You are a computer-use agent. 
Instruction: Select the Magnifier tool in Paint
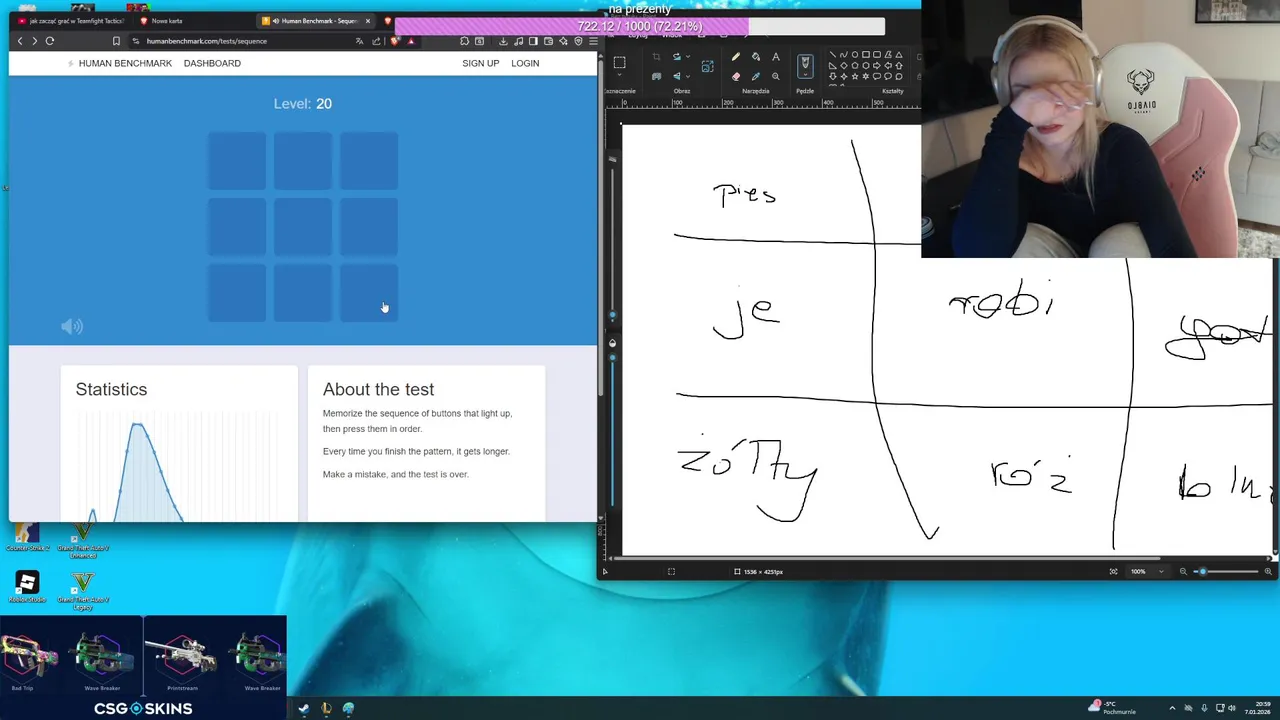(x=776, y=77)
